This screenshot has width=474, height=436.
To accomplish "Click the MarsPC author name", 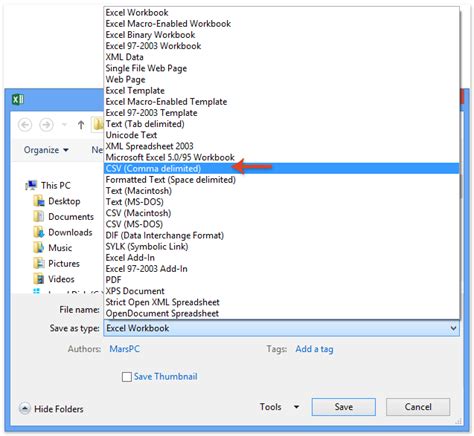I will 125,349.
